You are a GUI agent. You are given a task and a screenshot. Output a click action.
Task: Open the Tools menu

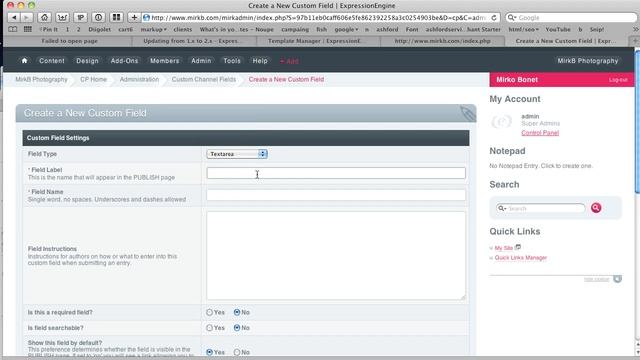point(232,60)
